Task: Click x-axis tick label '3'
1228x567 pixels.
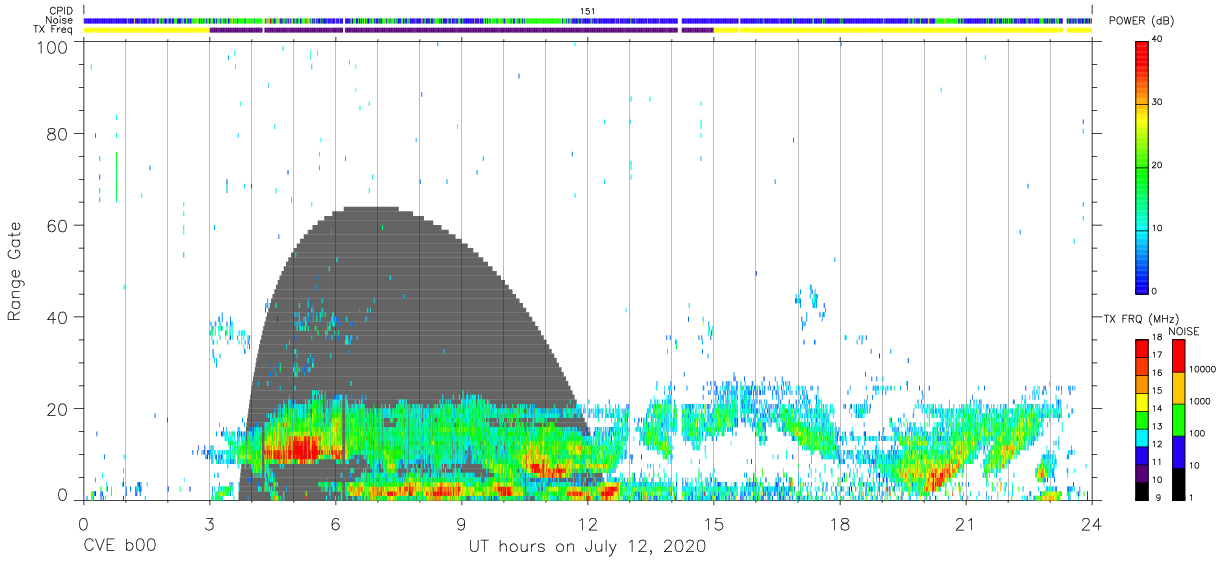Action: tap(209, 522)
